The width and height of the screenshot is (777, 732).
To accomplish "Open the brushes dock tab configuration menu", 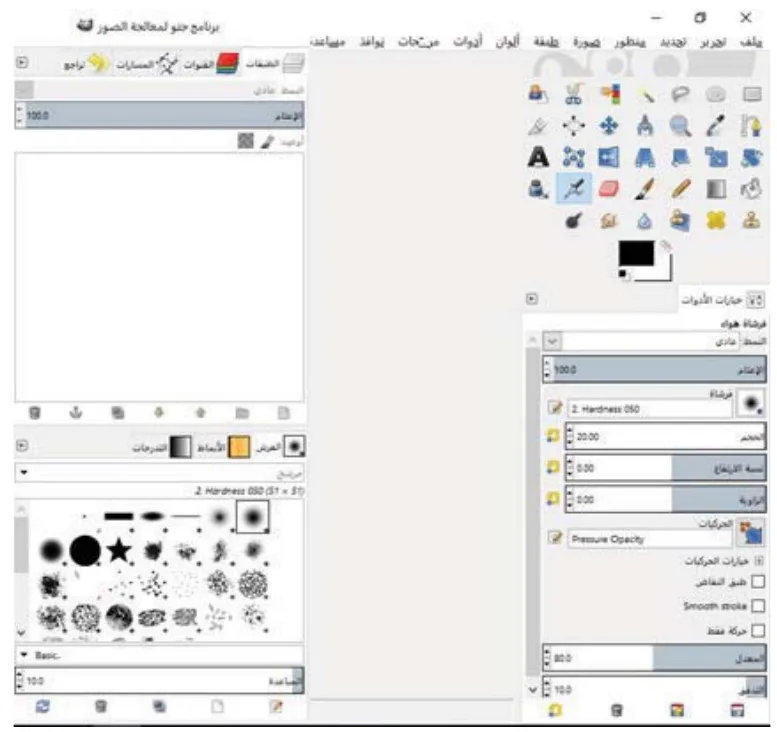I will click(x=22, y=446).
